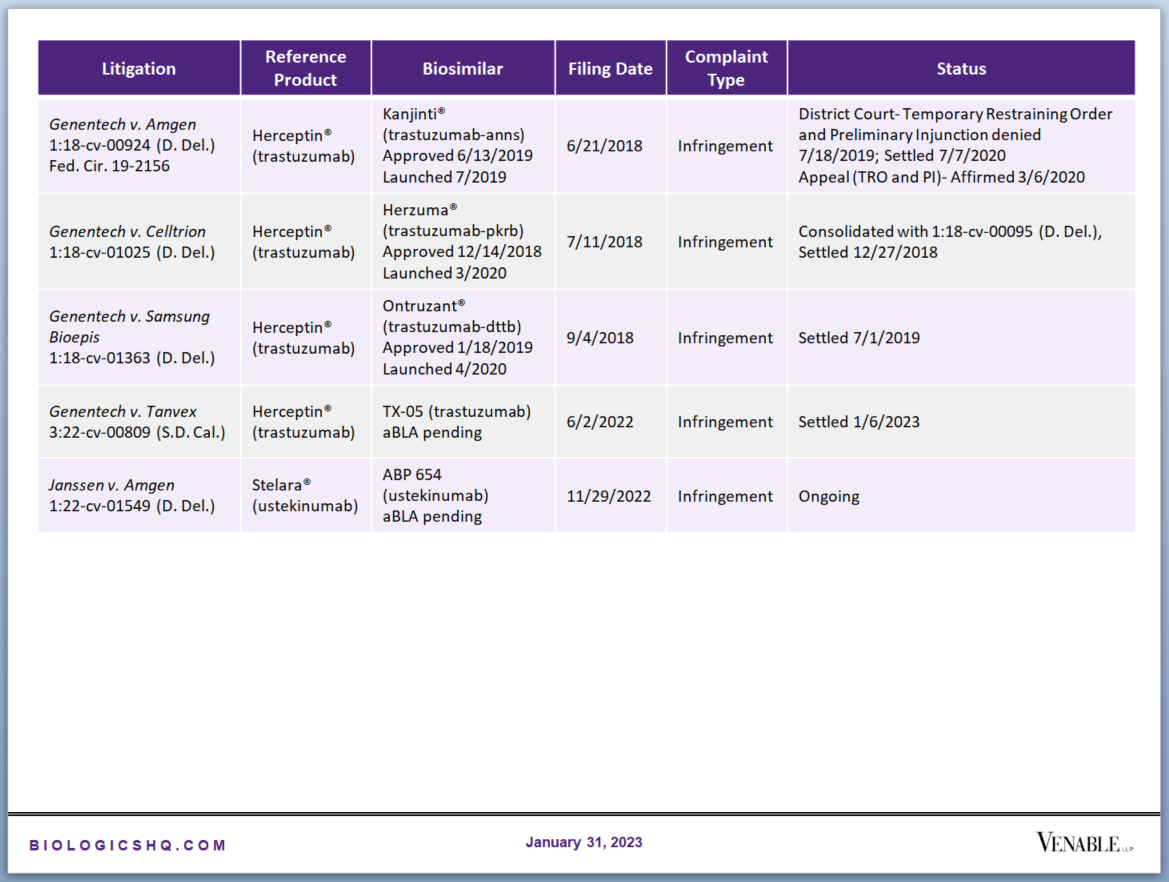Select Herceptin cell in Genentech v. Tanvex row
Image resolution: width=1169 pixels, height=882 pixels.
pyautogui.click(x=306, y=421)
